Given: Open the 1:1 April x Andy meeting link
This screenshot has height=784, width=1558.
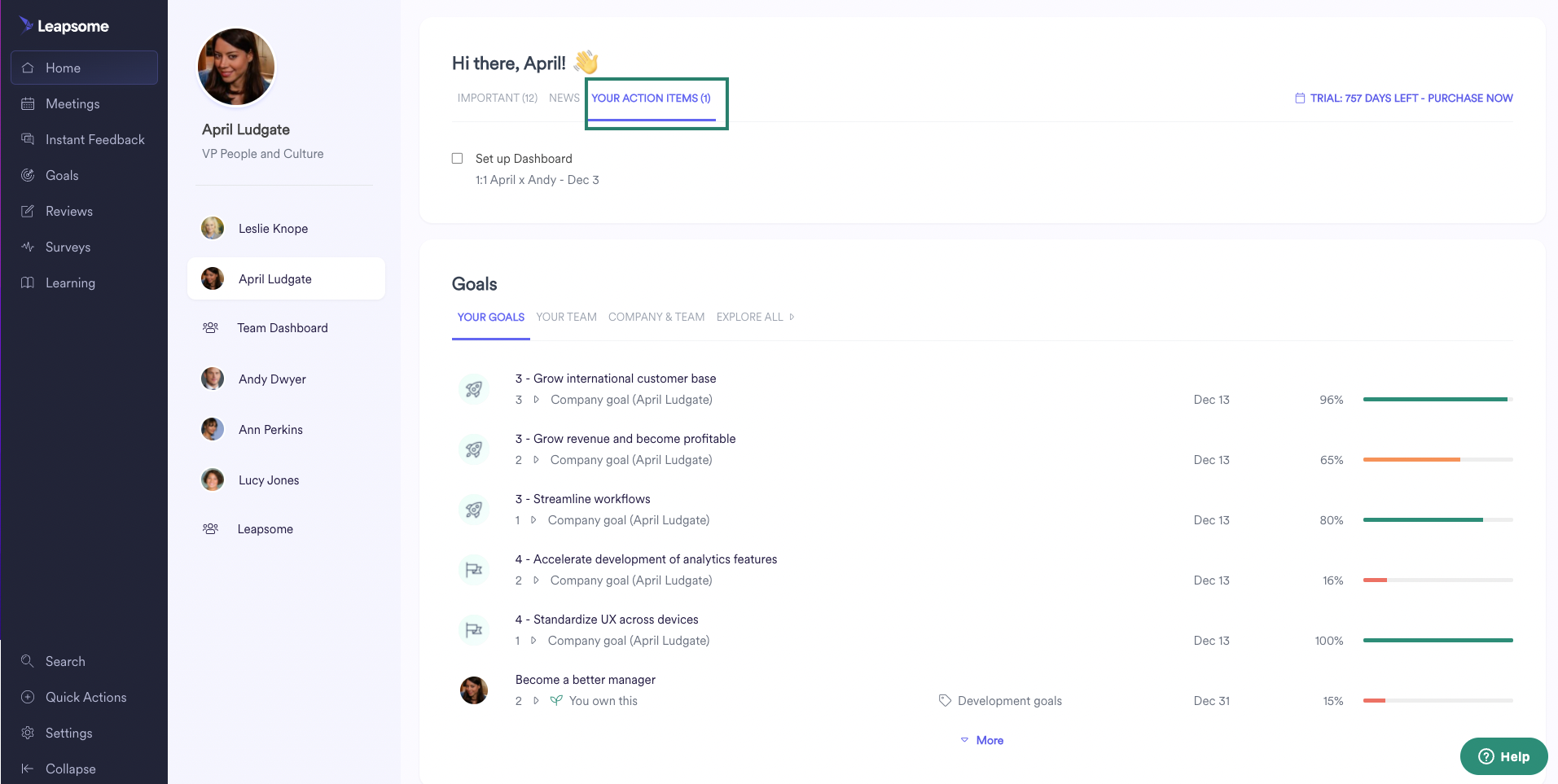Looking at the screenshot, I should pyautogui.click(x=538, y=180).
